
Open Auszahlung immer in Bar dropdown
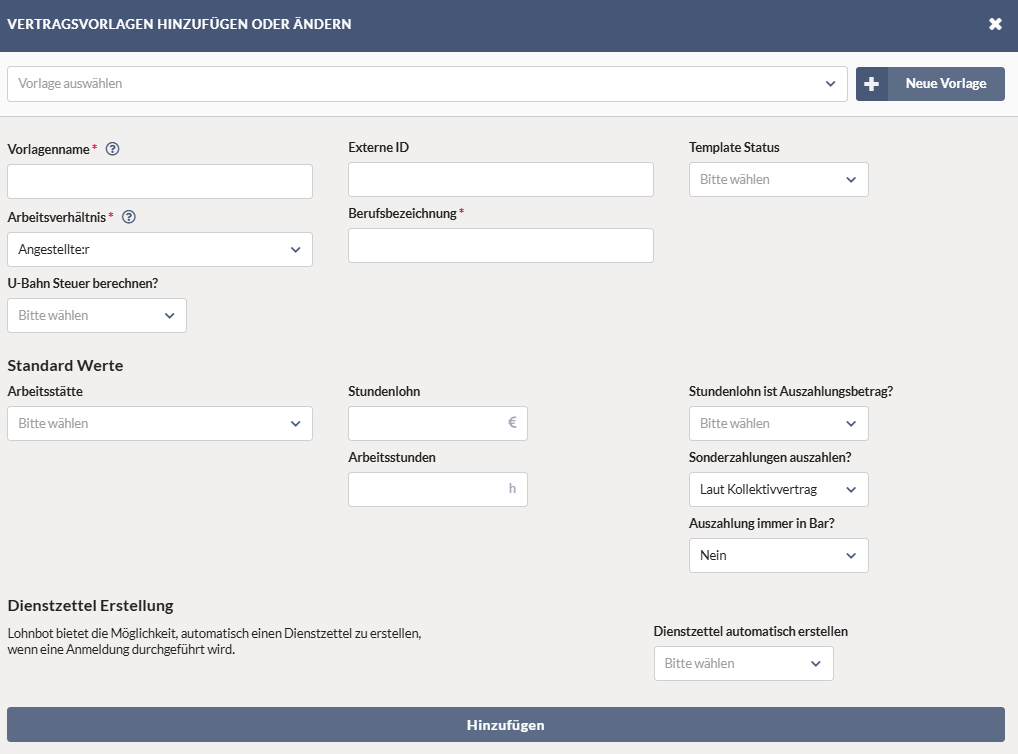[778, 555]
